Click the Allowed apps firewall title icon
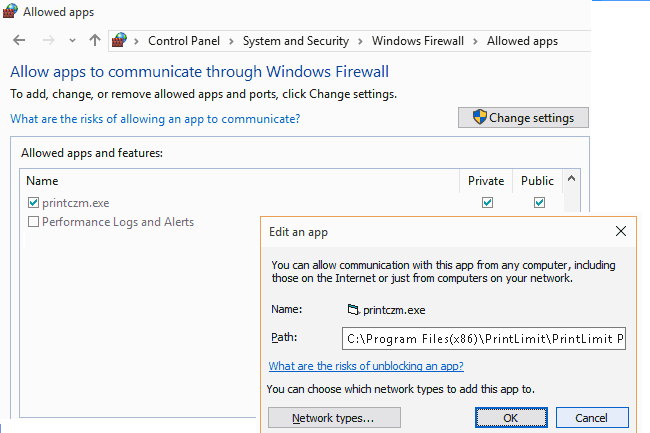The height and width of the screenshot is (433, 650). 10,11
